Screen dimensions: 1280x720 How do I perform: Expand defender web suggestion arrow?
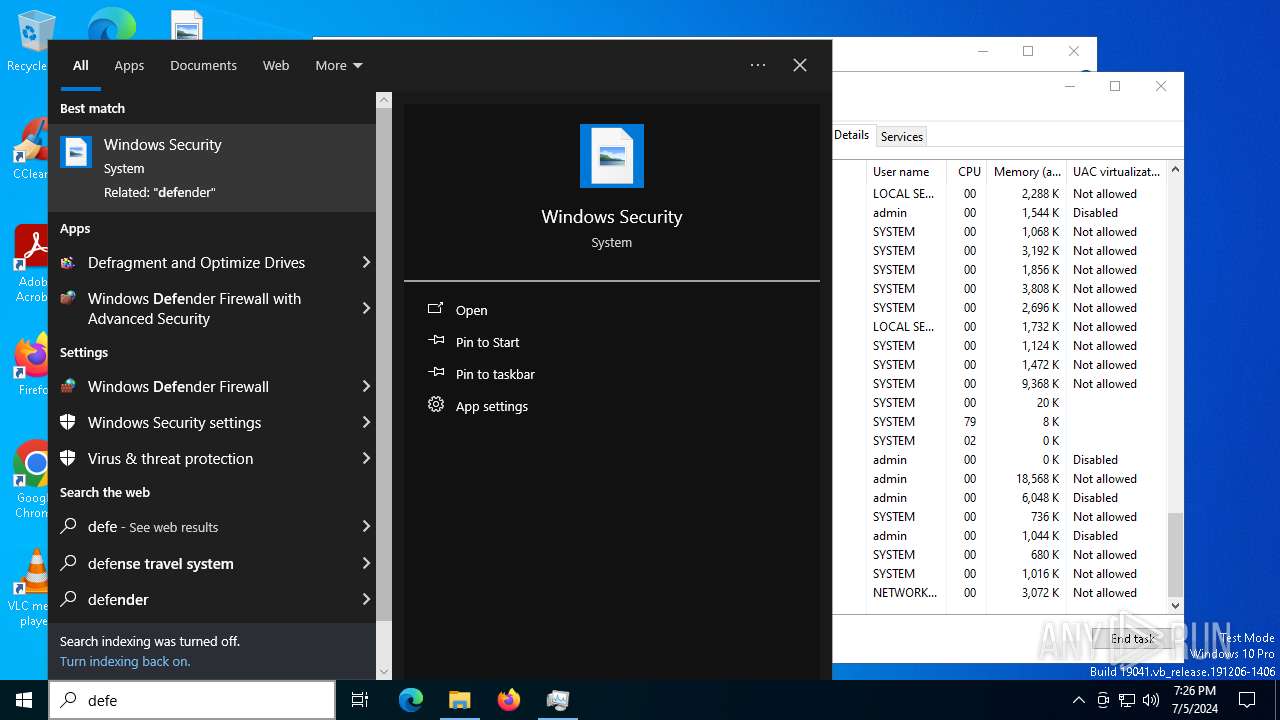tap(366, 599)
